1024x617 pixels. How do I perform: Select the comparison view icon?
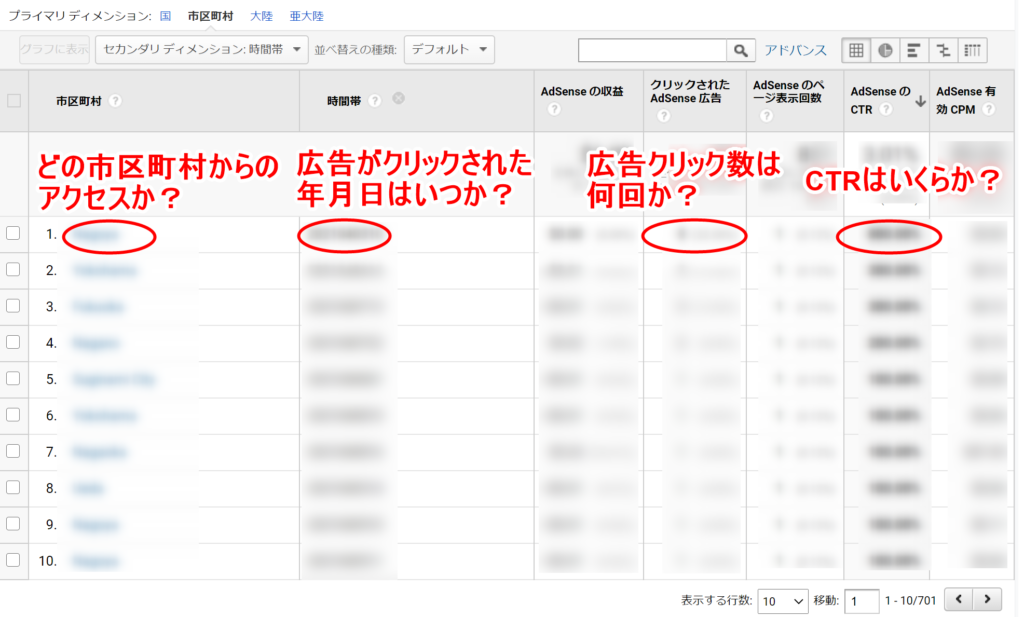tap(943, 50)
